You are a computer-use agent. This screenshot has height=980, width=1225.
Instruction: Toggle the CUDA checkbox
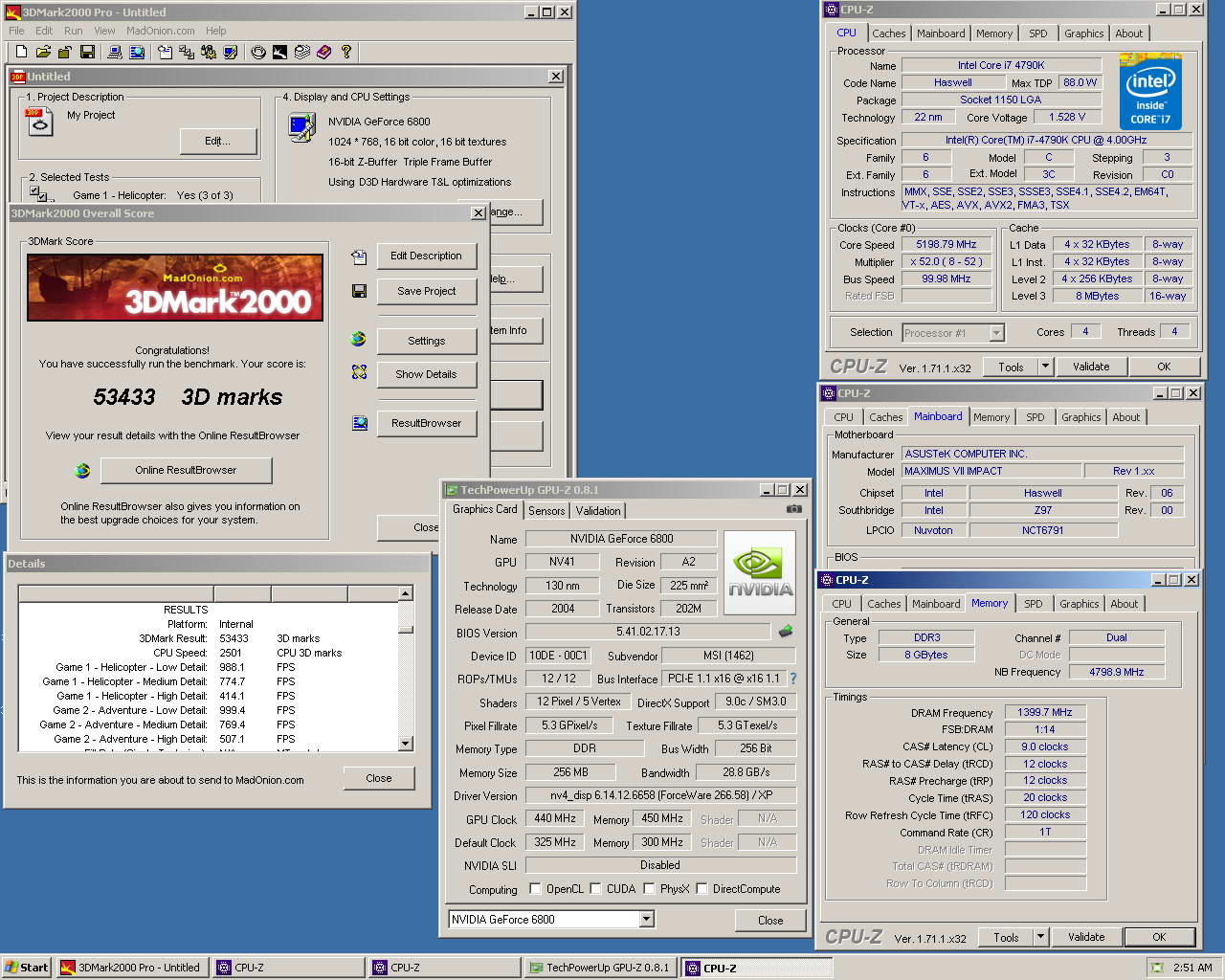pyautogui.click(x=596, y=889)
